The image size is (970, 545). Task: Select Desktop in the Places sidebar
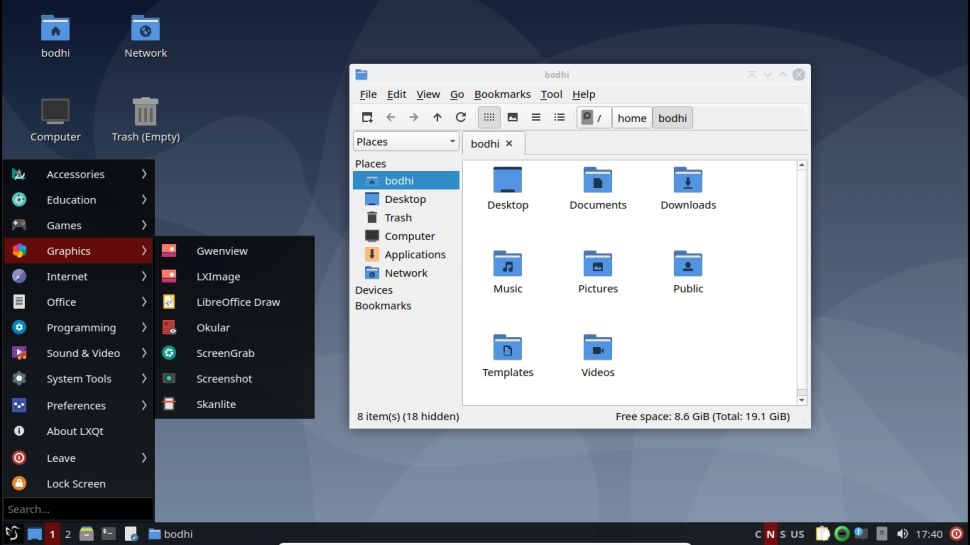406,199
